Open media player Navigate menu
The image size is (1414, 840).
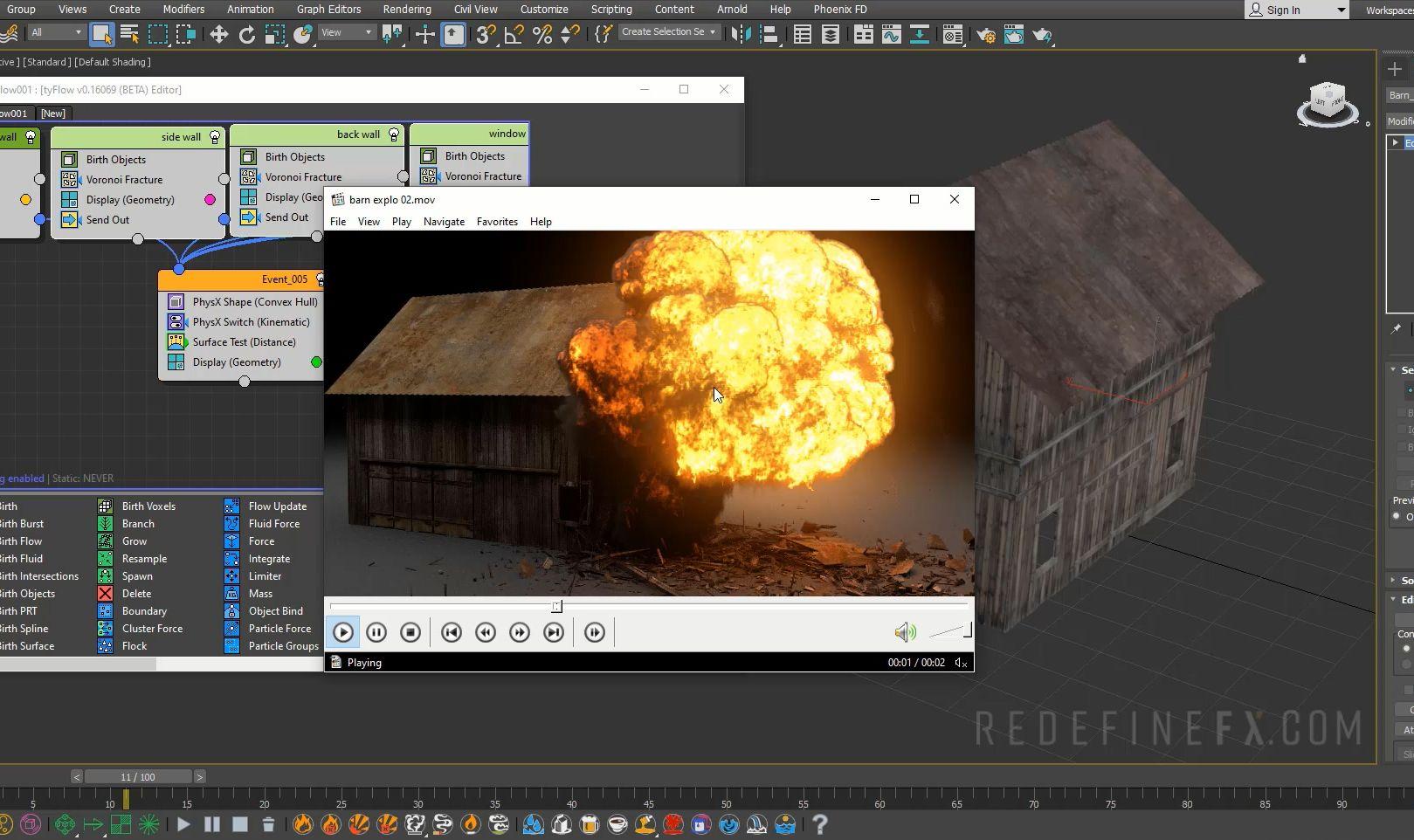444,222
